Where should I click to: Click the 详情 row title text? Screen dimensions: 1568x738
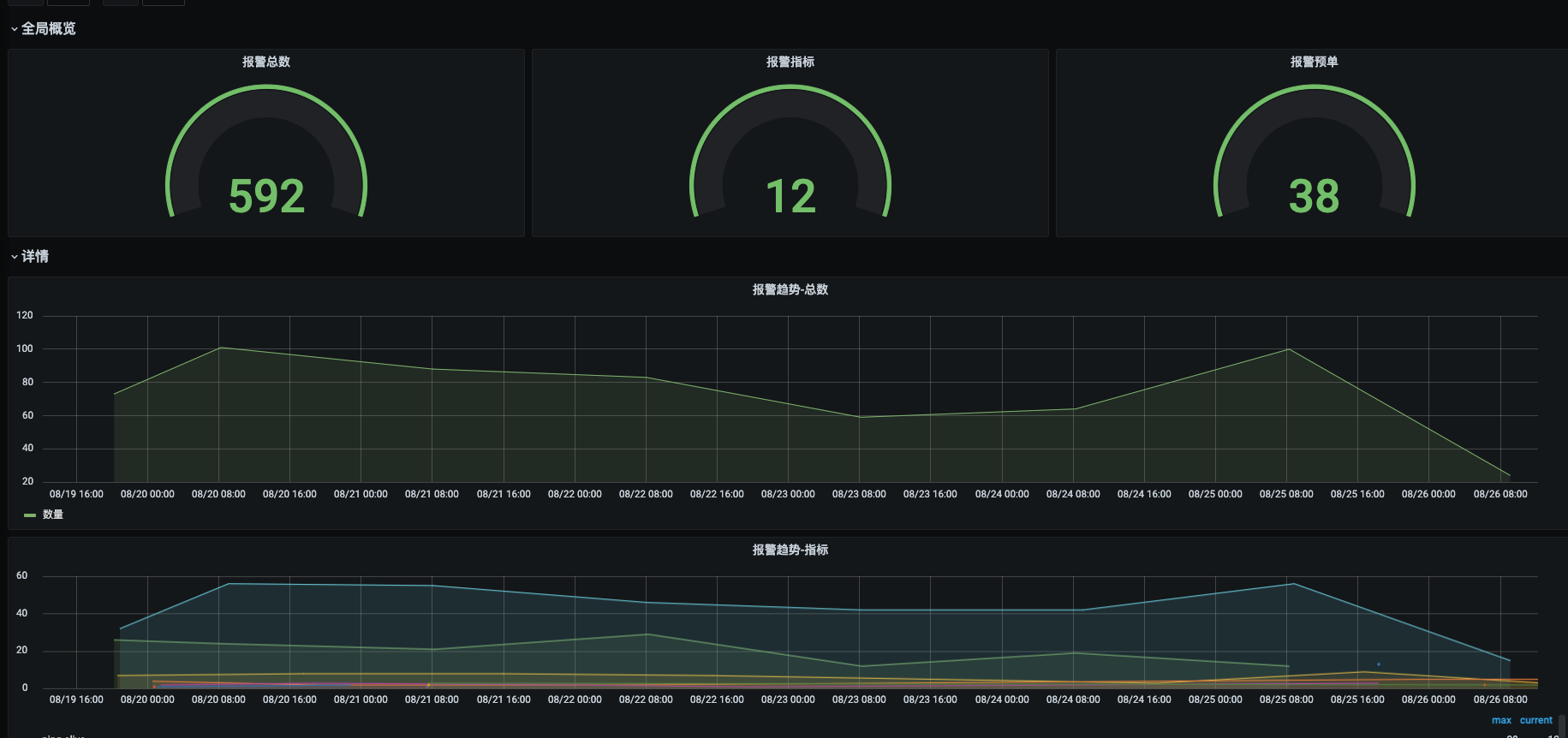coord(35,257)
